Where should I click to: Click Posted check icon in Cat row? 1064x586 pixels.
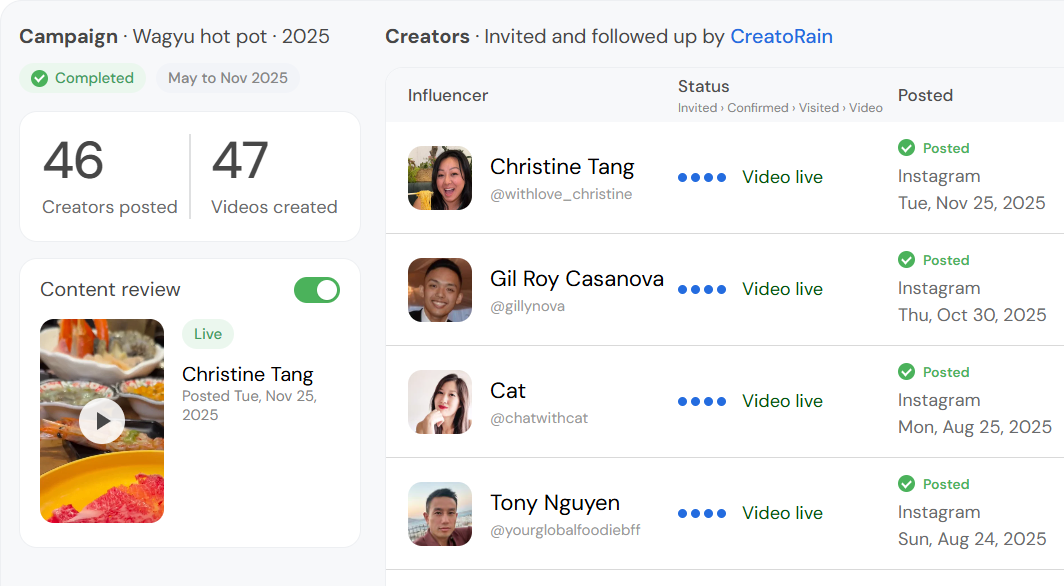point(907,372)
